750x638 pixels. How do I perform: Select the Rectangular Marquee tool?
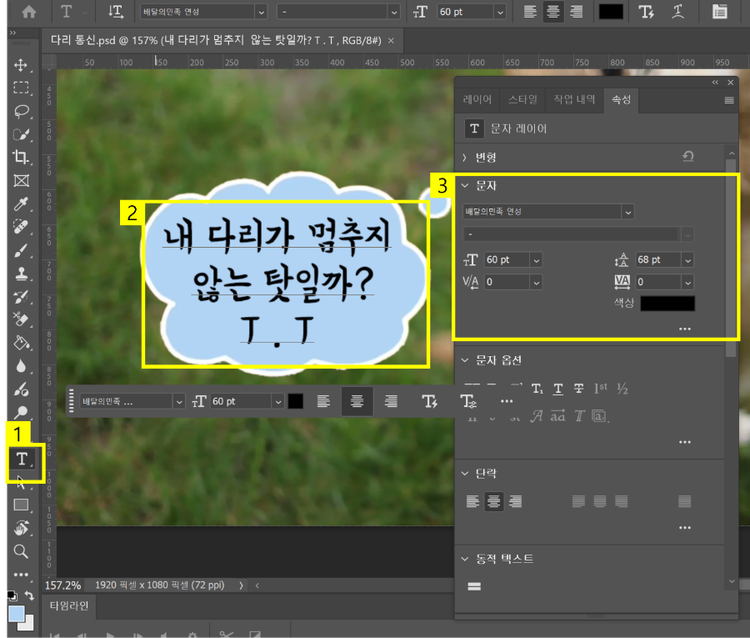click(x=21, y=88)
